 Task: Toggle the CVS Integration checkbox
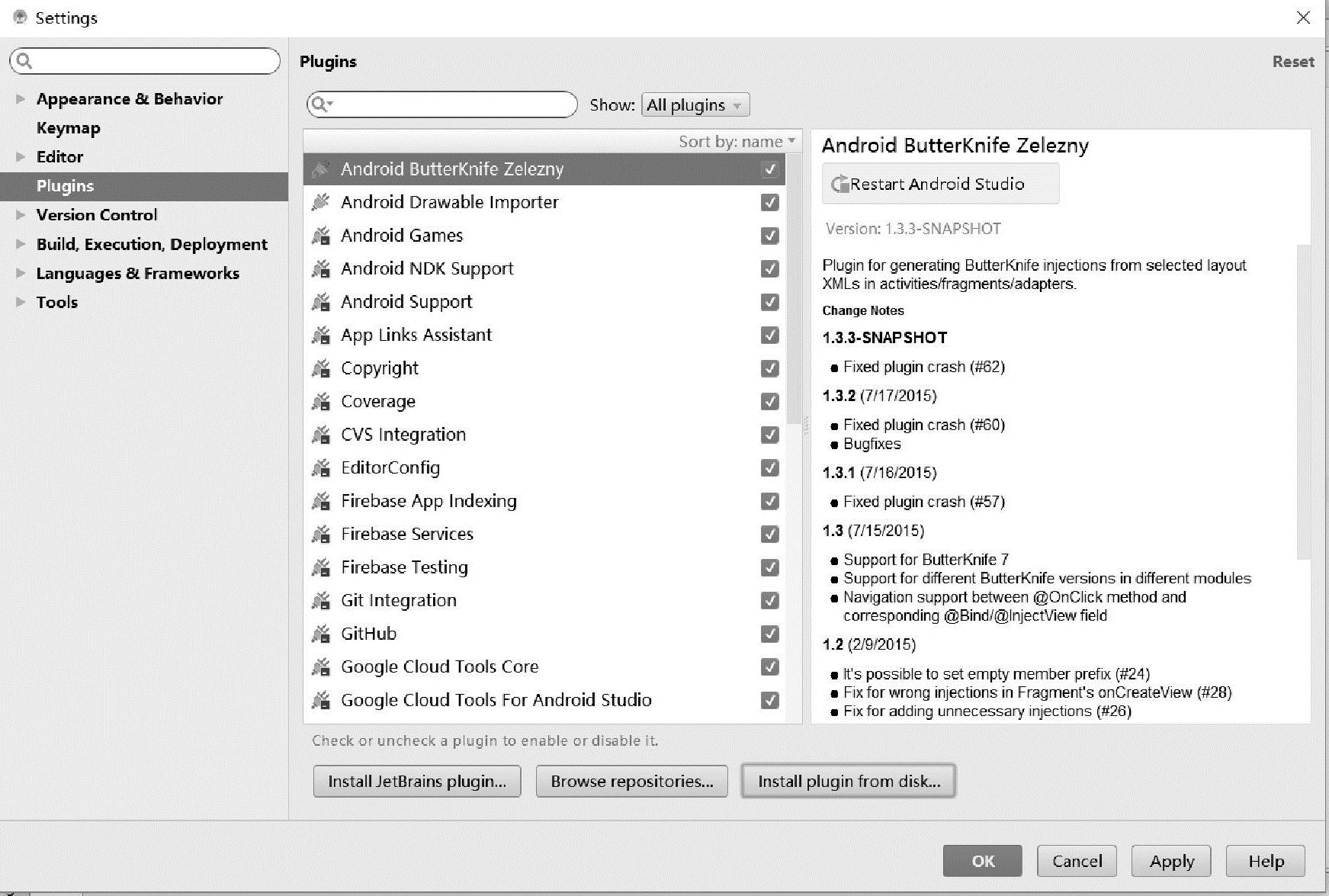click(x=770, y=435)
